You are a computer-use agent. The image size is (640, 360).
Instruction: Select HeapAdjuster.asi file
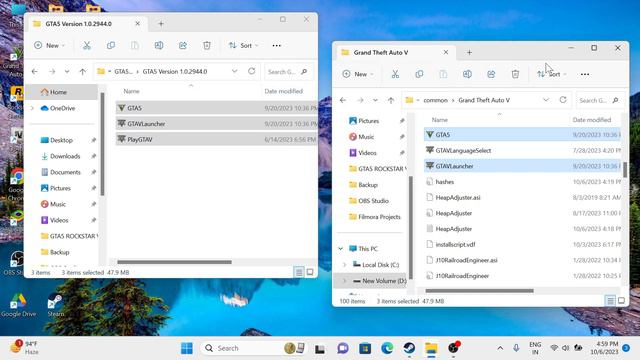(522, 198)
